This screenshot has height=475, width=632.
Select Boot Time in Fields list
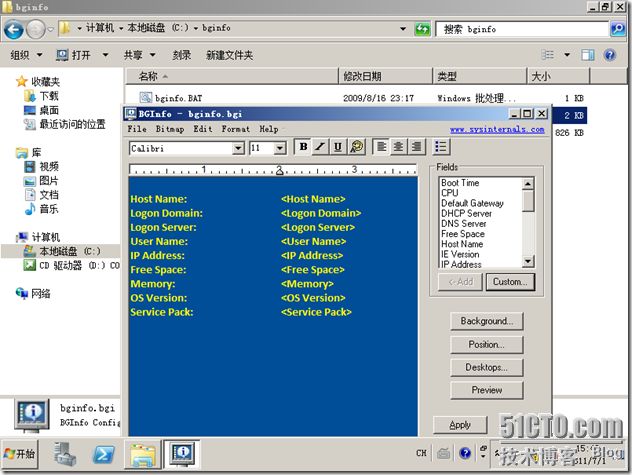point(460,183)
